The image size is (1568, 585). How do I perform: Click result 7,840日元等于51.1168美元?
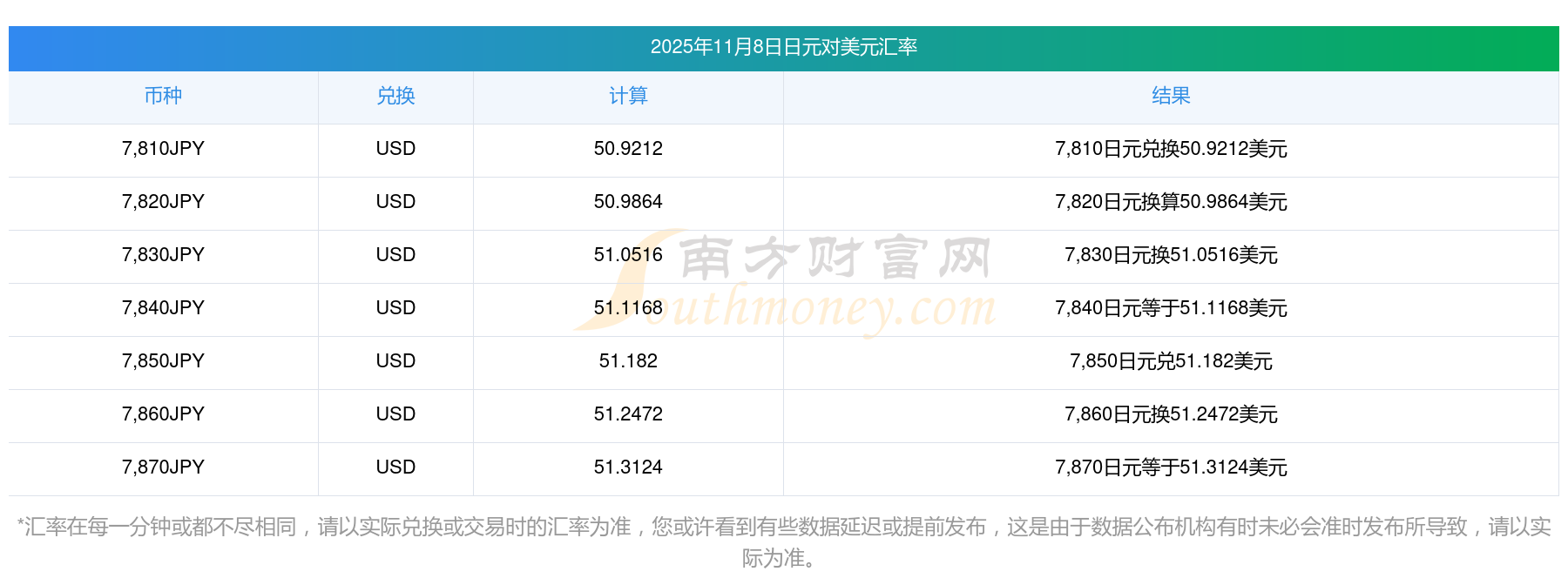click(x=1171, y=308)
